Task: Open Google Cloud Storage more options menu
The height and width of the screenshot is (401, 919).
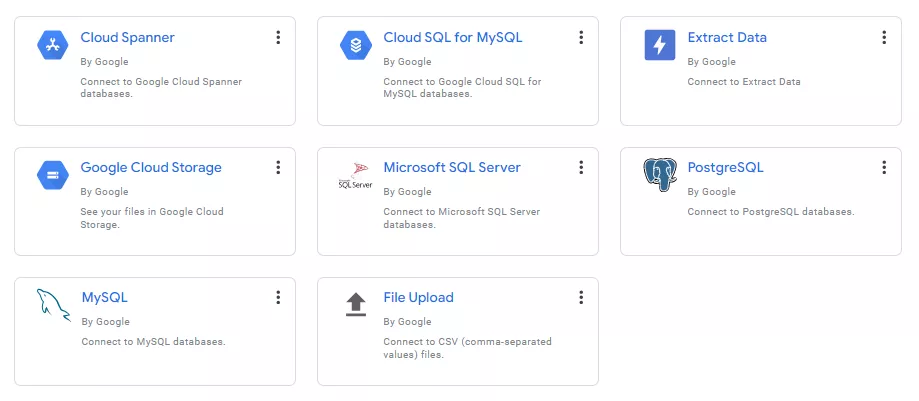Action: [278, 168]
